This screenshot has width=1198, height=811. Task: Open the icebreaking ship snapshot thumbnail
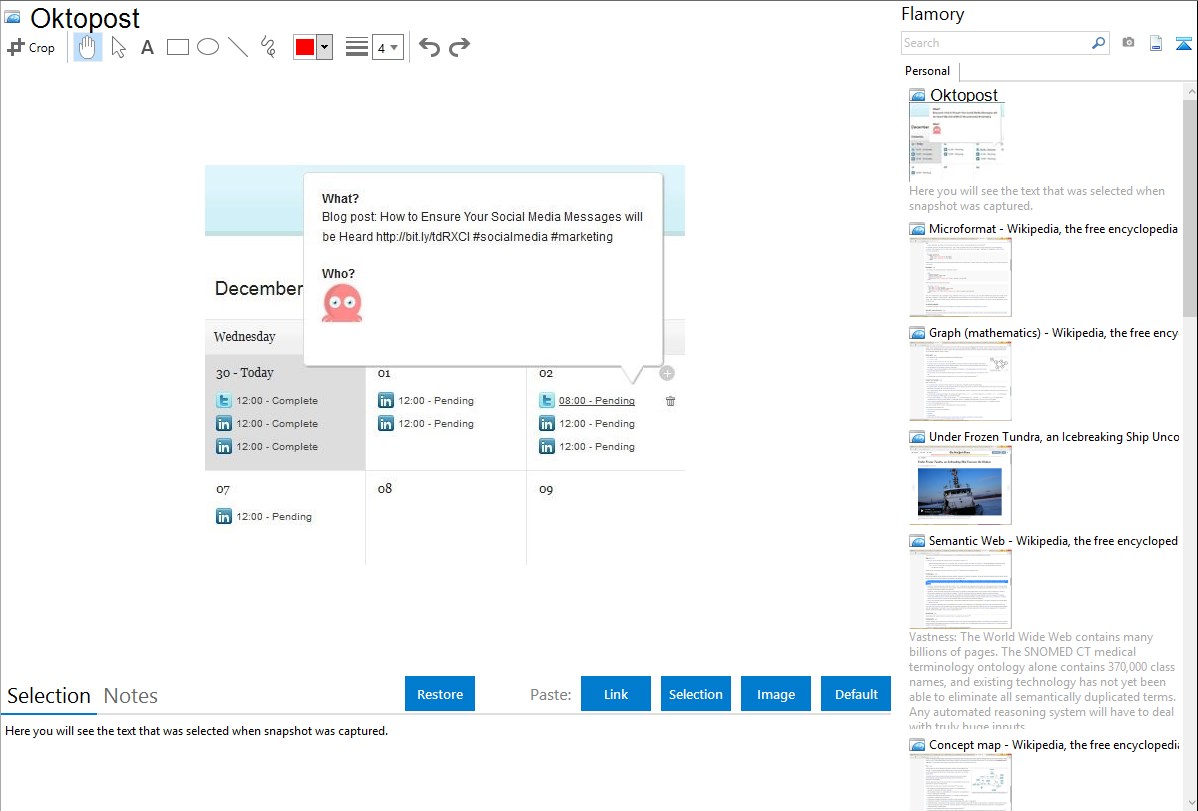(x=960, y=485)
